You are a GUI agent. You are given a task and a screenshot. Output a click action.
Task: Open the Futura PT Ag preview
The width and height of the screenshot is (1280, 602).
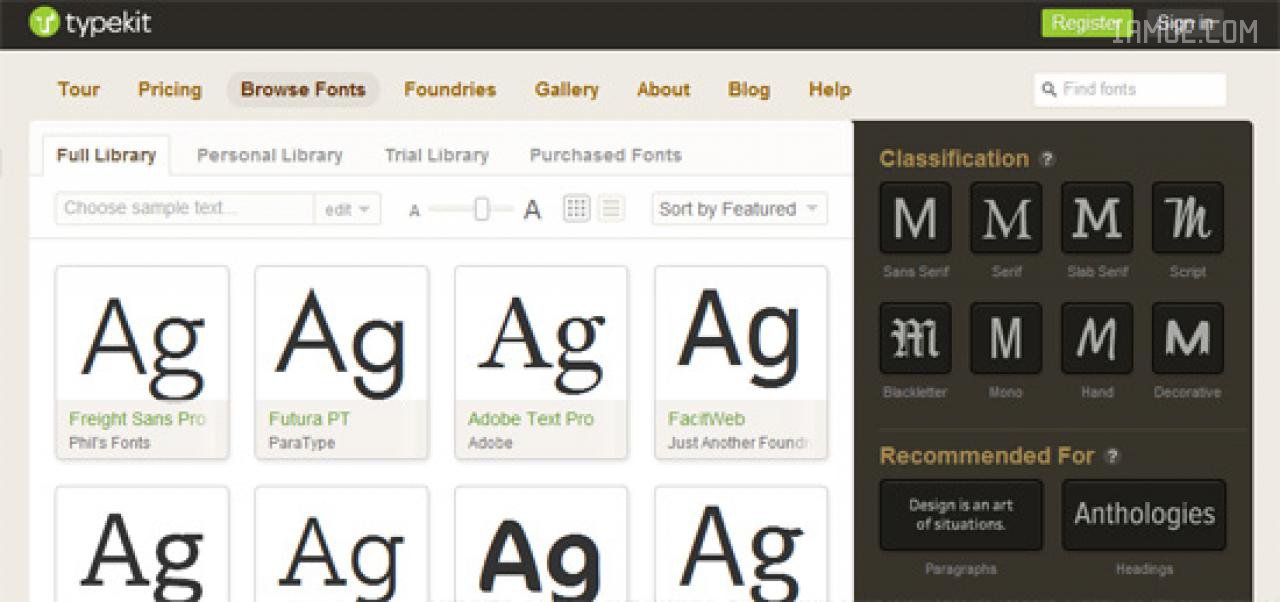342,334
